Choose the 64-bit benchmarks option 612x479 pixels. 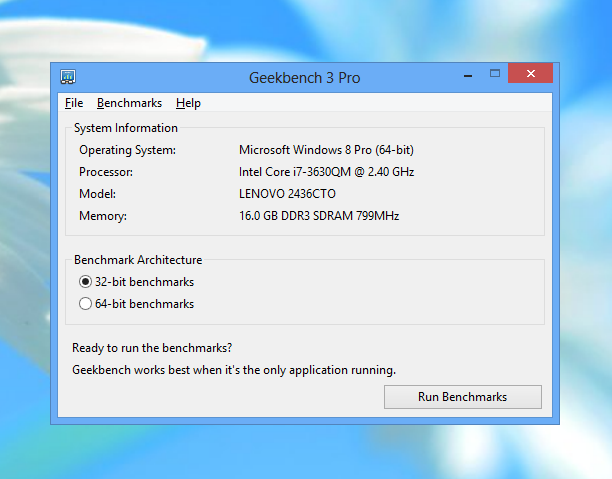coord(85,304)
